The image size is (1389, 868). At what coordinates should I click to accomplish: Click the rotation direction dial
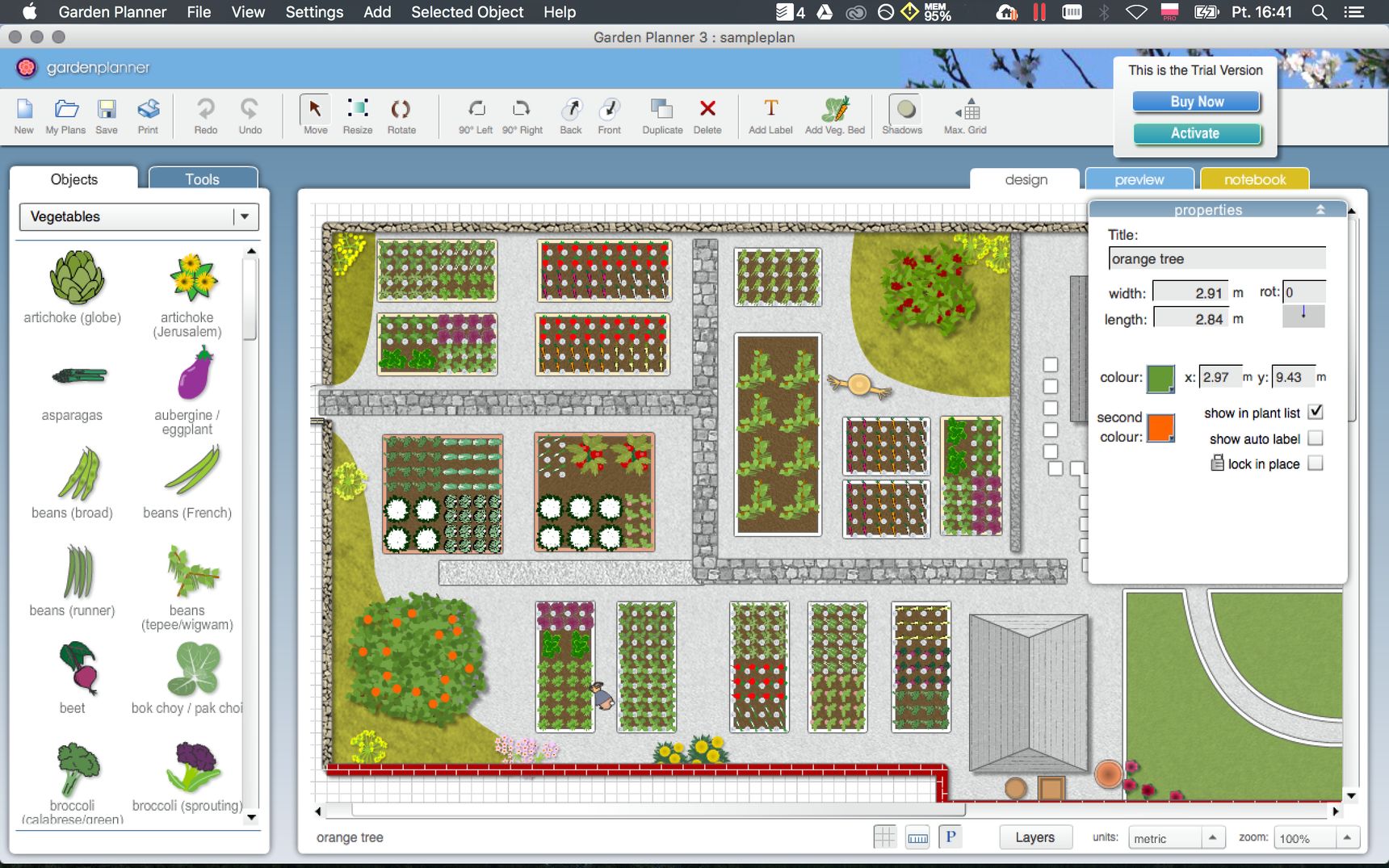[1303, 315]
